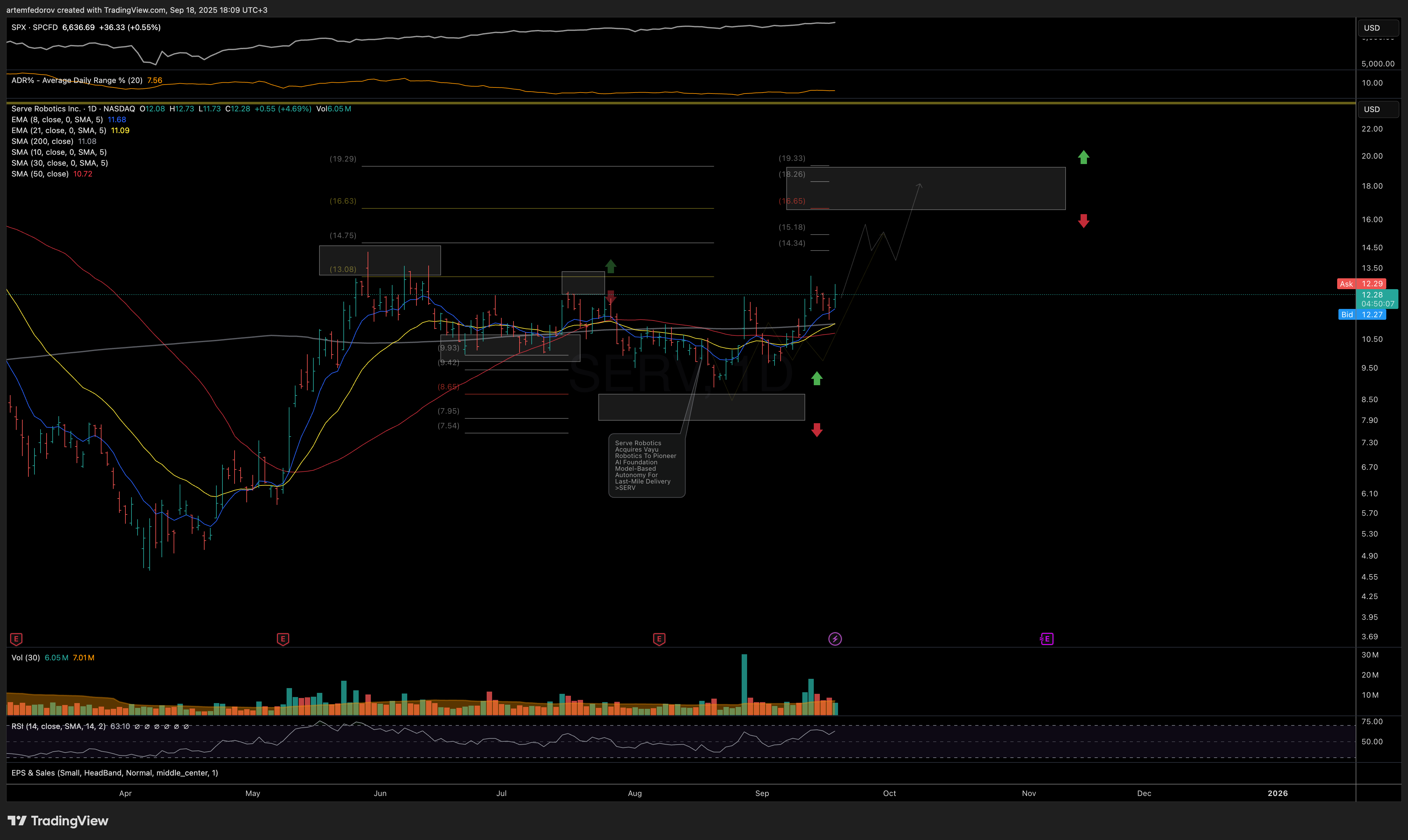This screenshot has width=1408, height=840.
Task: Click the ADR% Average Daily Range legend
Action: [77, 80]
